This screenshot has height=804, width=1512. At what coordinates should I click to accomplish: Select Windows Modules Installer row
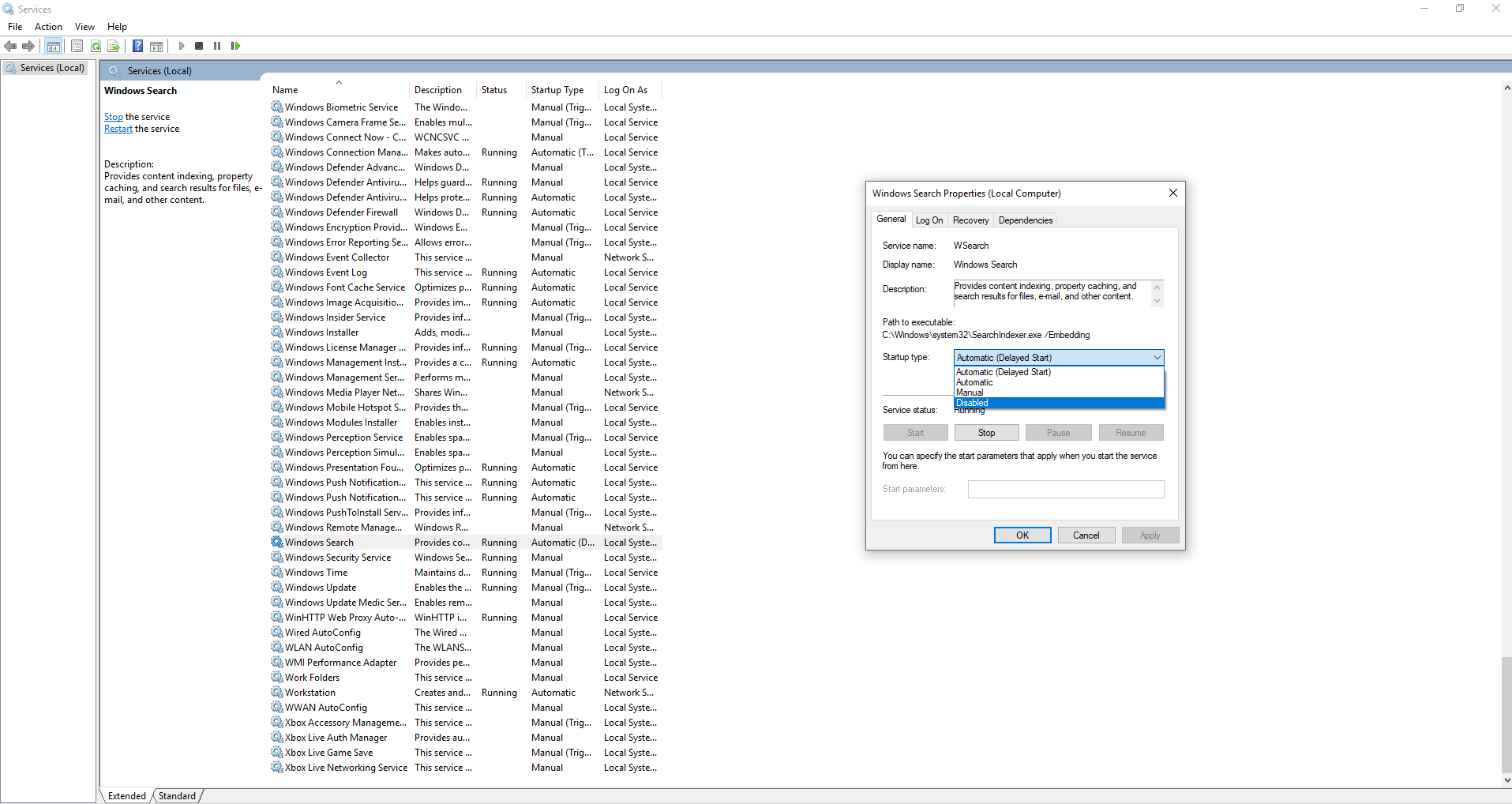[x=466, y=423]
